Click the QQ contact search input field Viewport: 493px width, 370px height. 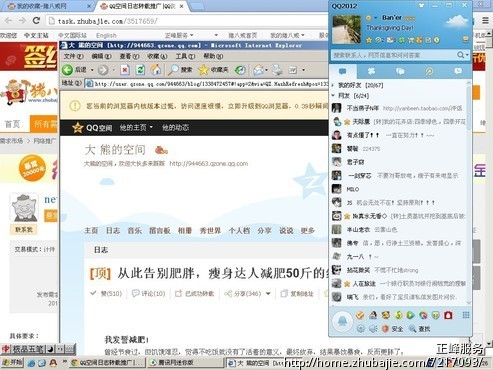393,55
